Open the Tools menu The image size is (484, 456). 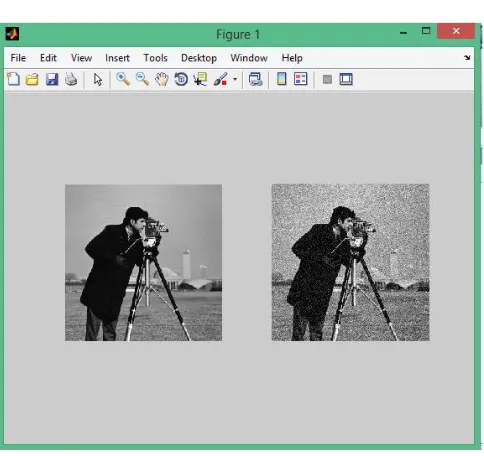click(x=155, y=58)
